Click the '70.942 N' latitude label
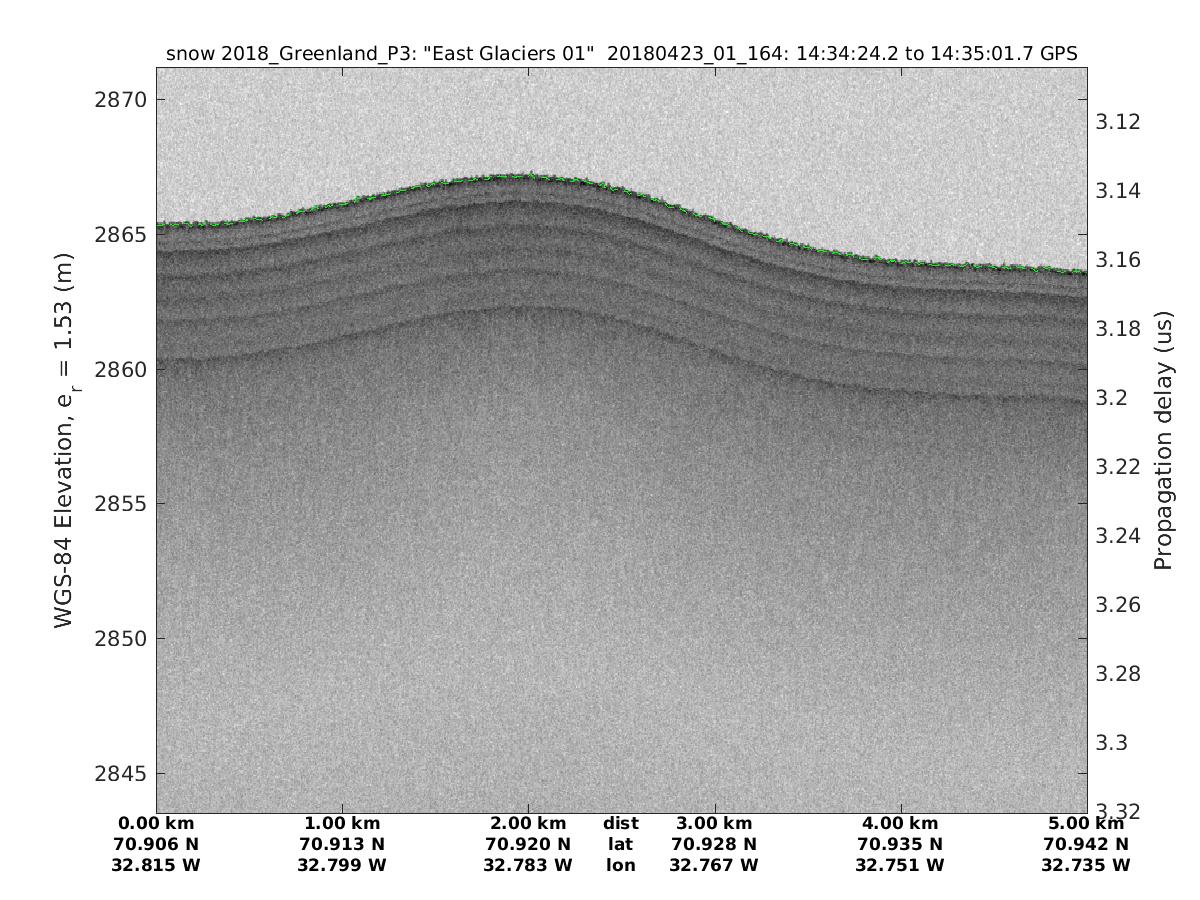Viewport: 1200px width, 900px height. (1086, 844)
